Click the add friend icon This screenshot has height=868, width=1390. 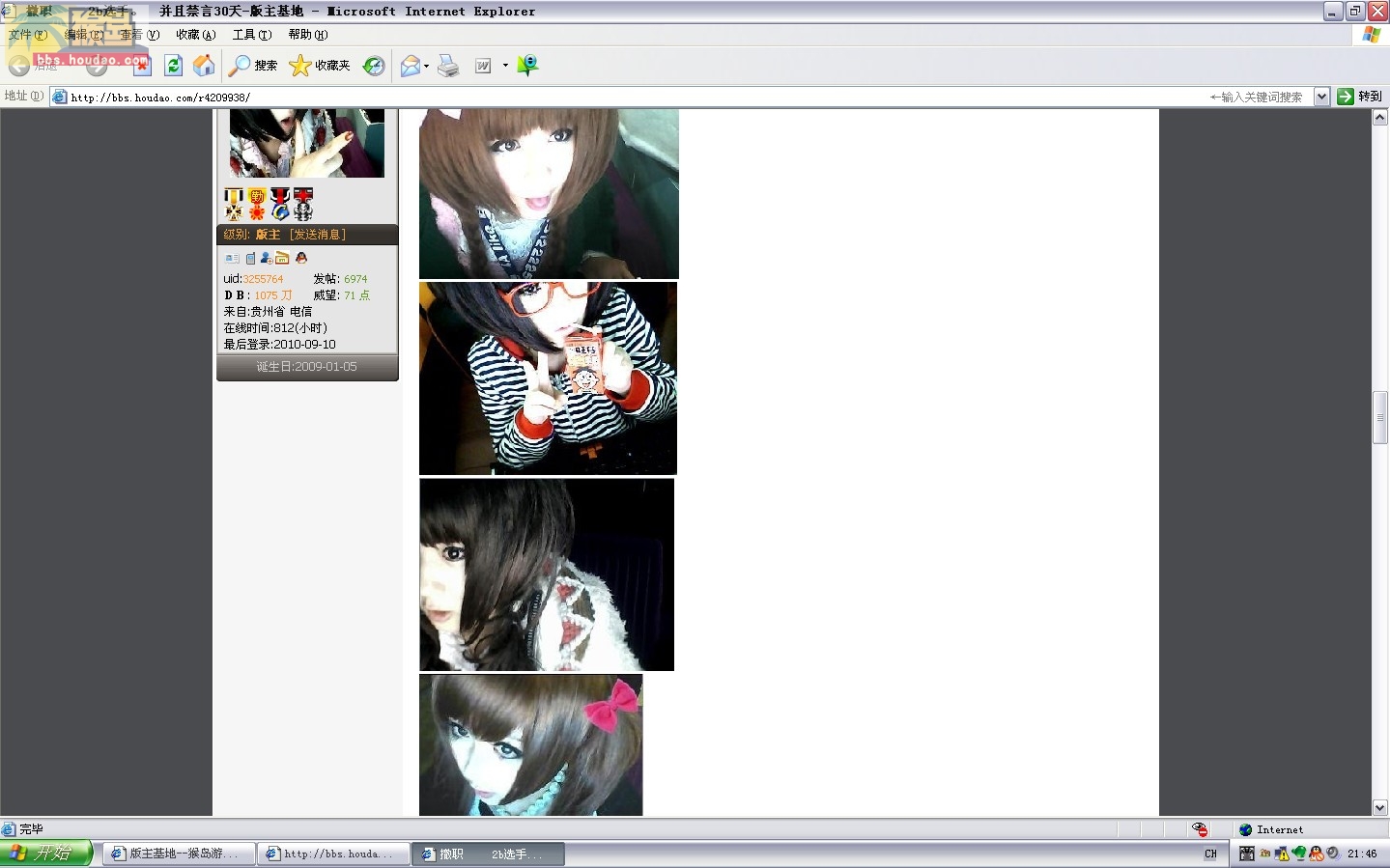click(266, 258)
